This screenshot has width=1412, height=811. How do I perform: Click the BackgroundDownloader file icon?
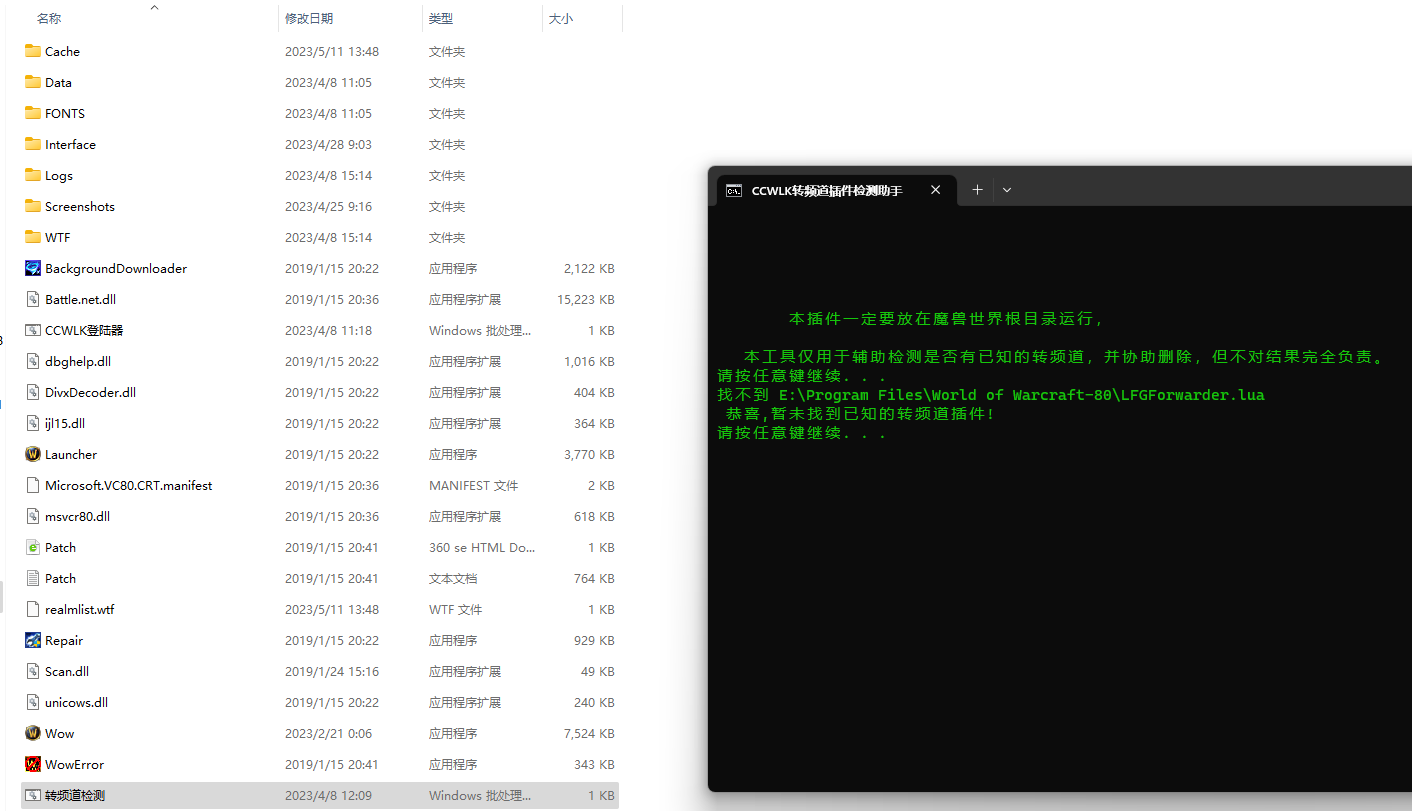(33, 268)
